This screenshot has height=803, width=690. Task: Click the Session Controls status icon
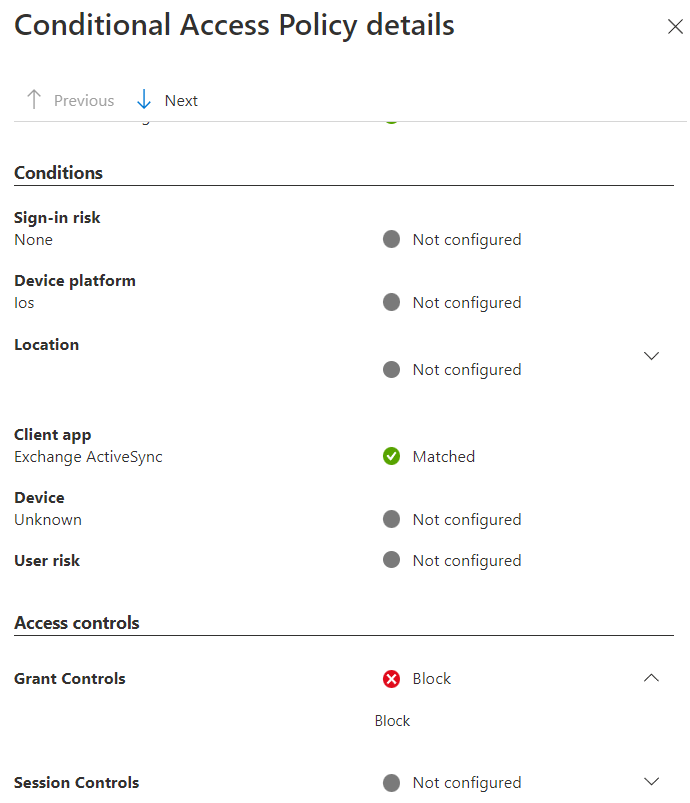click(x=391, y=782)
